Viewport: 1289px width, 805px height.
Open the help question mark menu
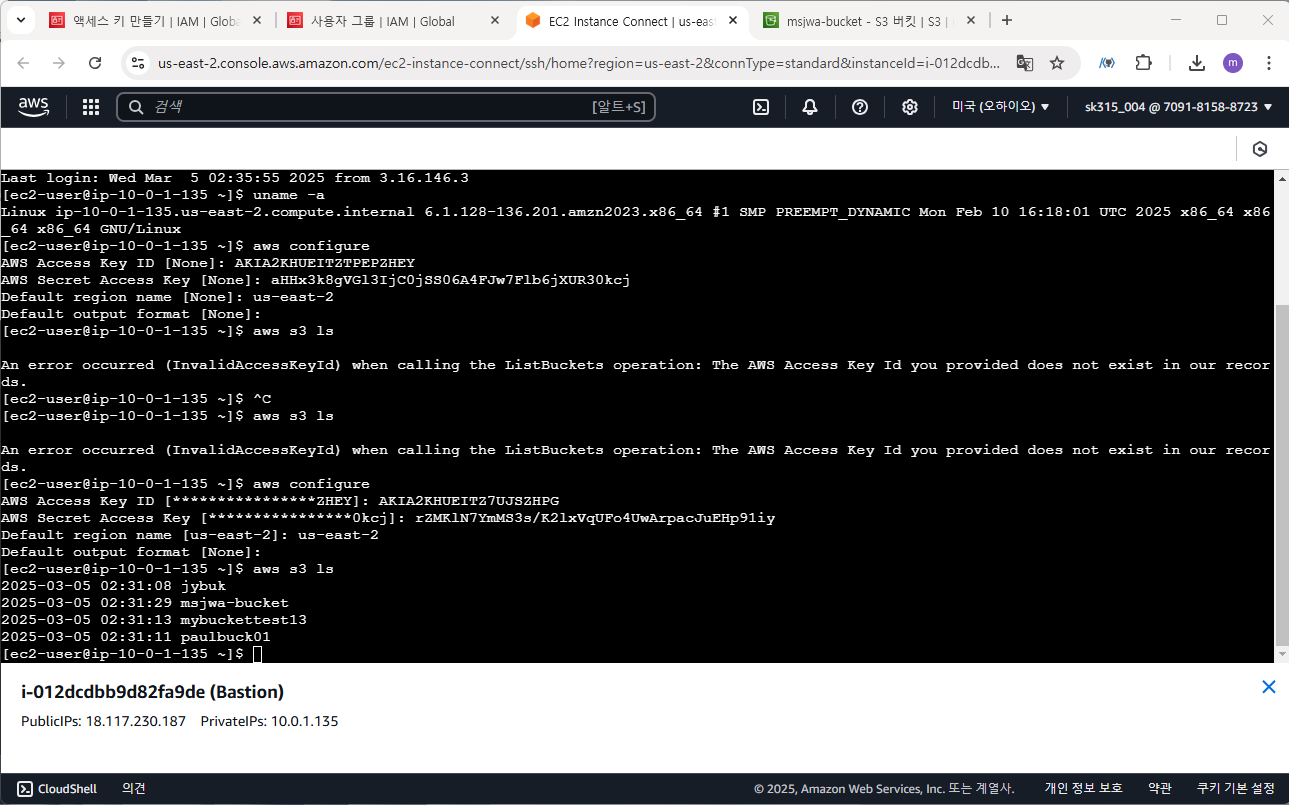coord(860,107)
